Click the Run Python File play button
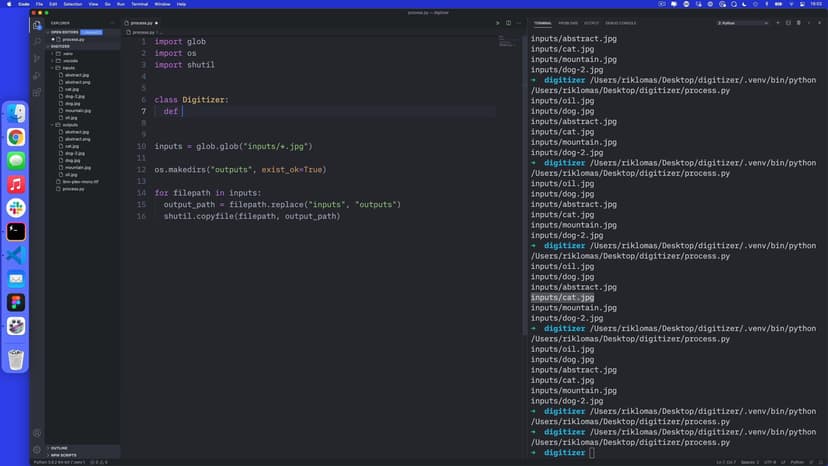 click(498, 22)
